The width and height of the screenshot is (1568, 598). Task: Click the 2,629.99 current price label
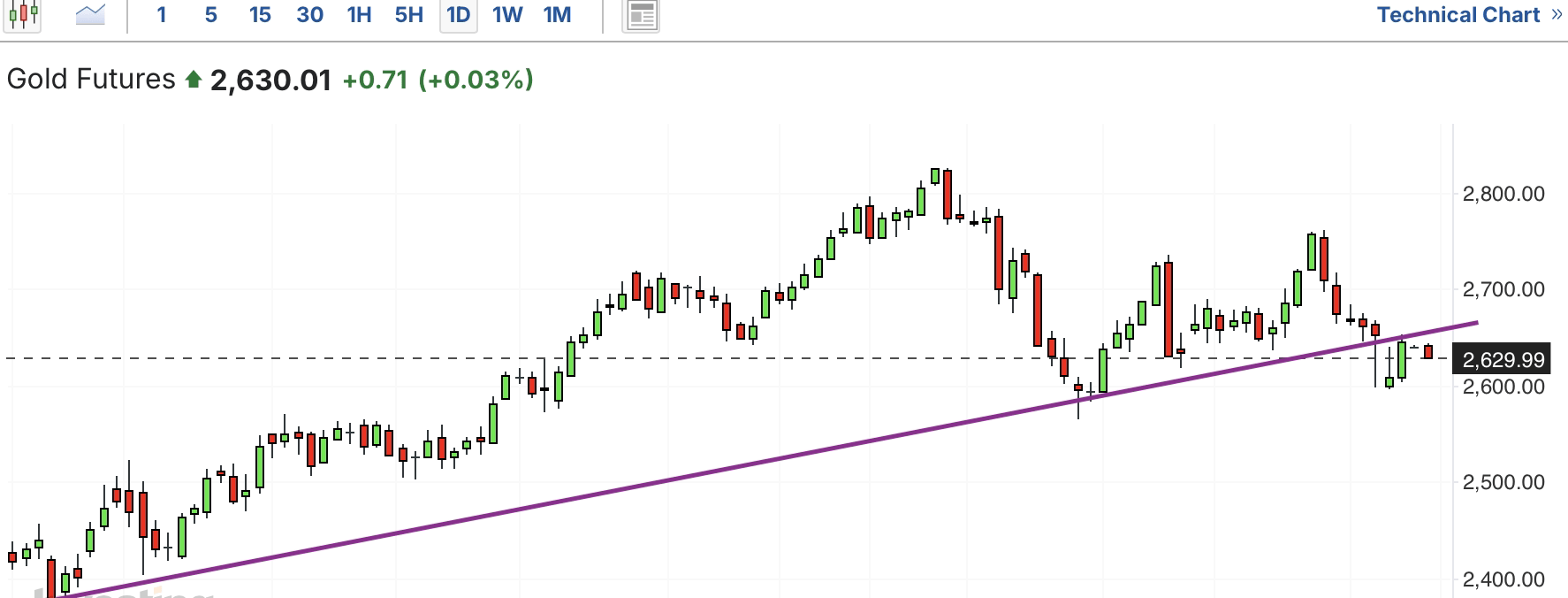click(1503, 360)
